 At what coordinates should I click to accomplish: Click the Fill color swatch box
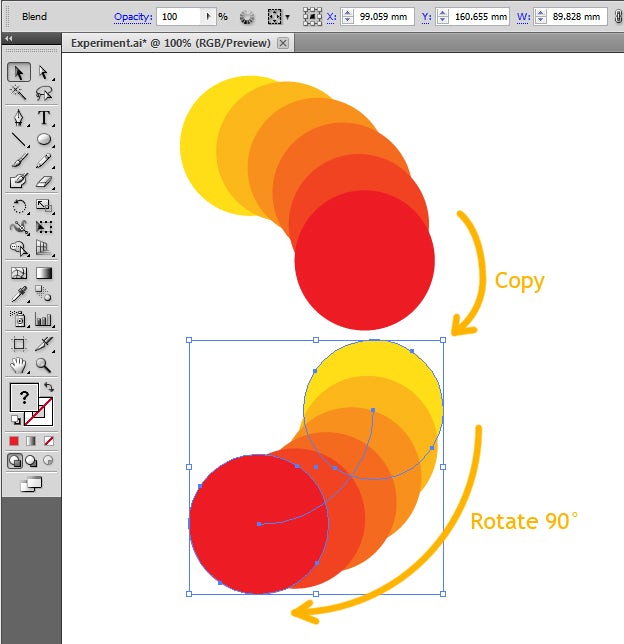coord(24,397)
